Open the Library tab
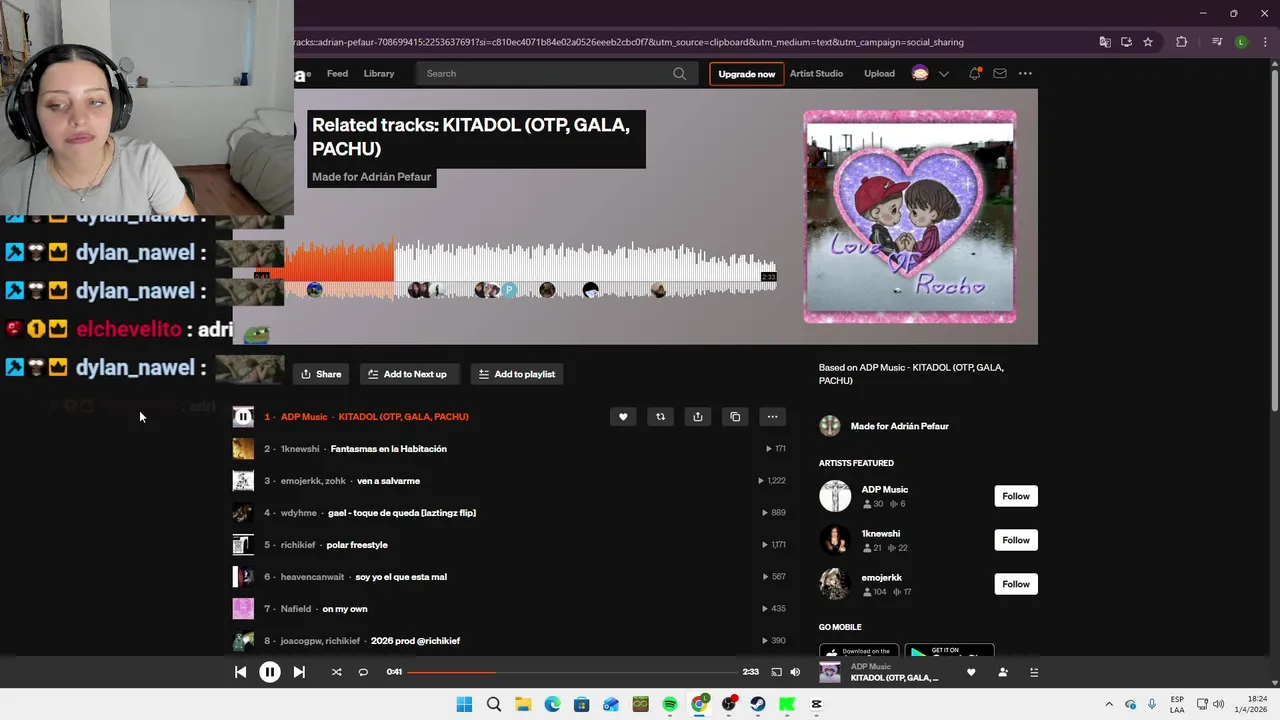 click(x=379, y=73)
